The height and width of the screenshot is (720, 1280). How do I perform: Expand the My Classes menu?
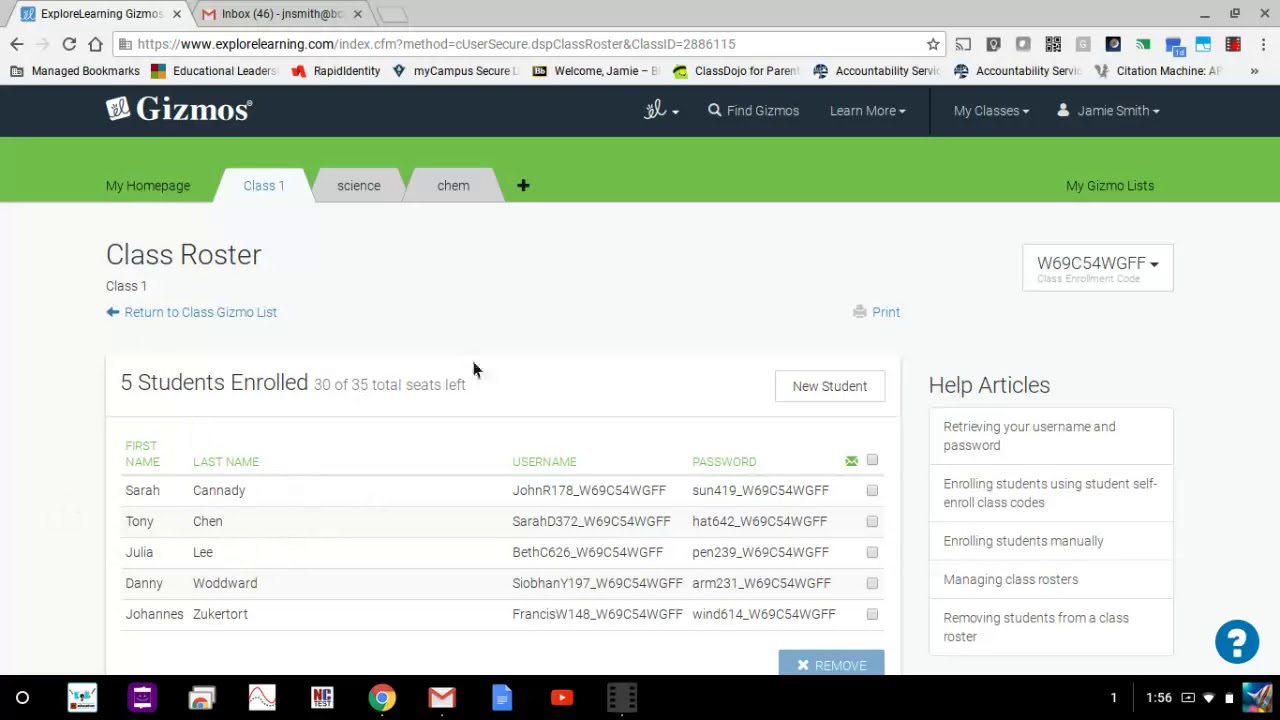pyautogui.click(x=991, y=111)
